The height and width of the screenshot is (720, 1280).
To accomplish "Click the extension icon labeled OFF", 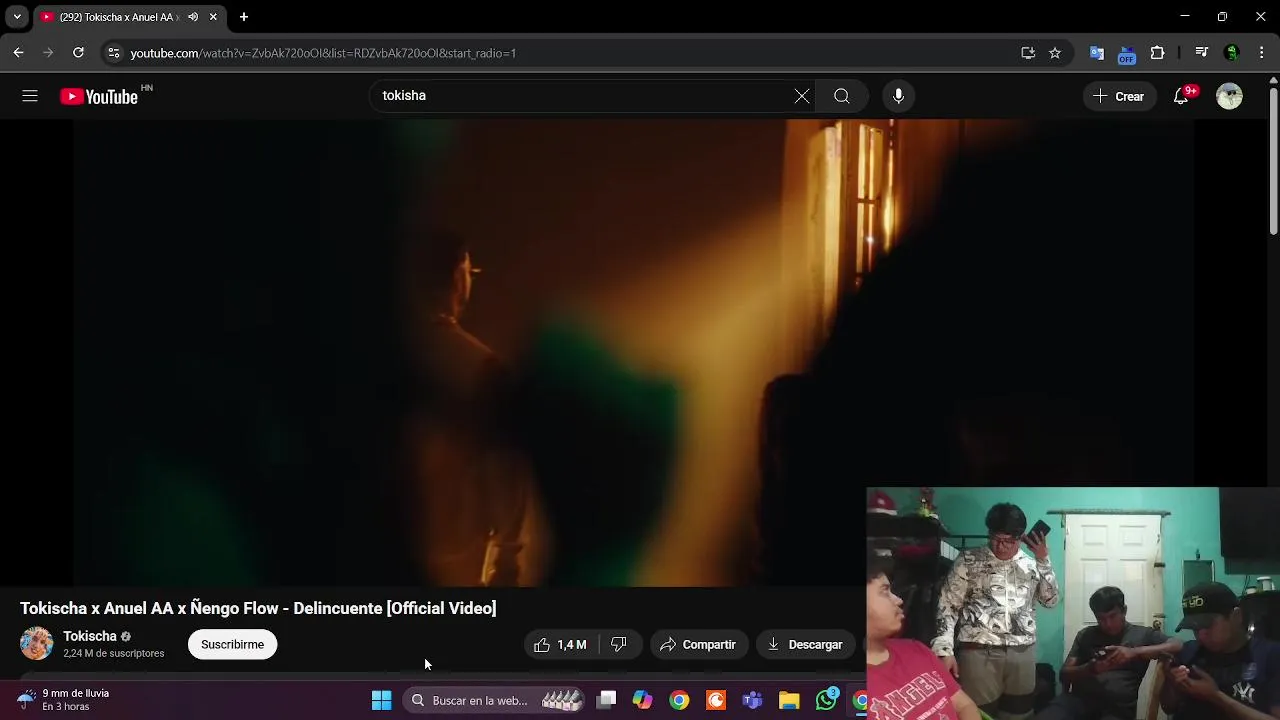I will (x=1127, y=54).
